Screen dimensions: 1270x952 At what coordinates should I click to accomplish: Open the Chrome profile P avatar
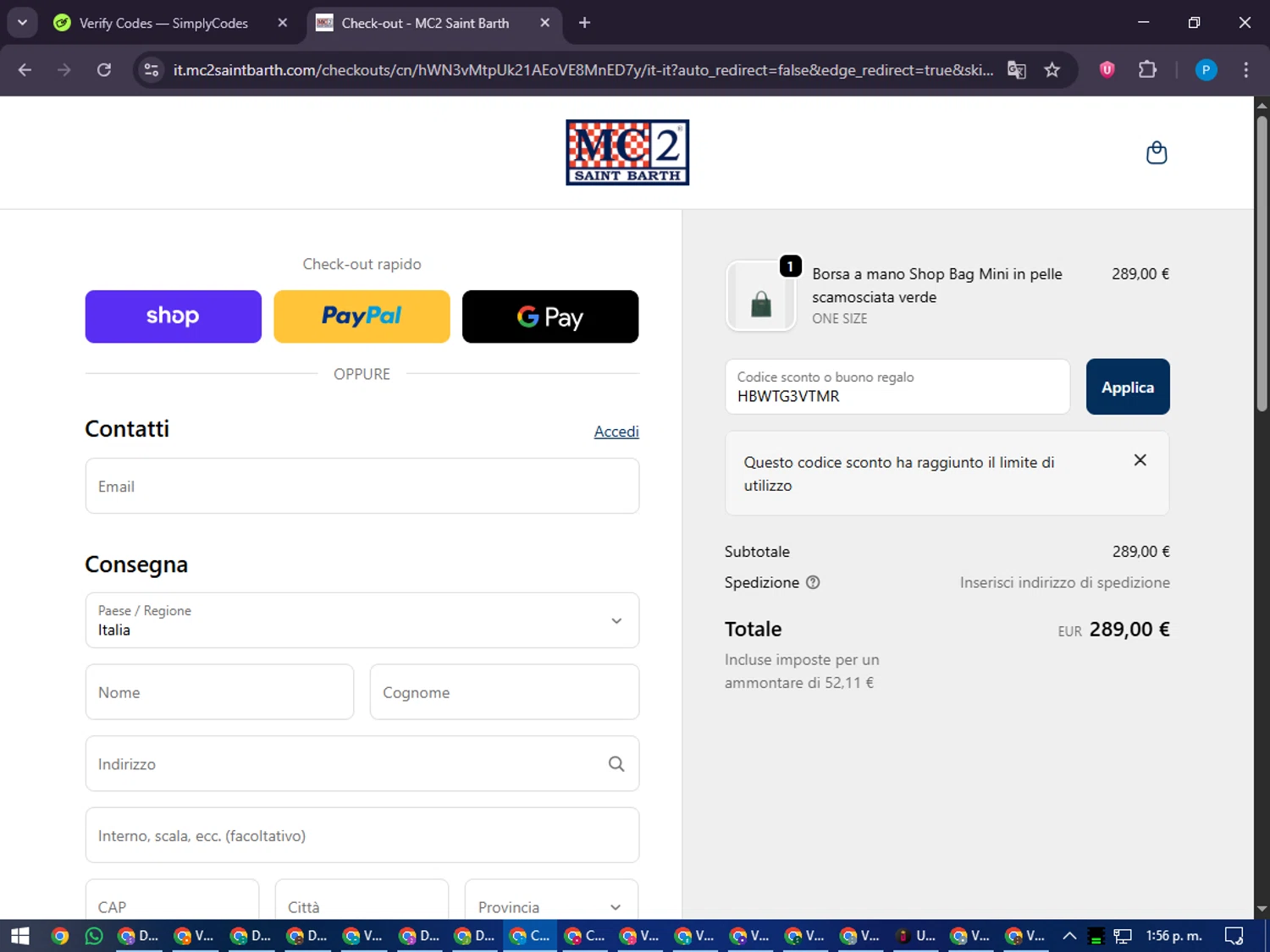point(1206,70)
